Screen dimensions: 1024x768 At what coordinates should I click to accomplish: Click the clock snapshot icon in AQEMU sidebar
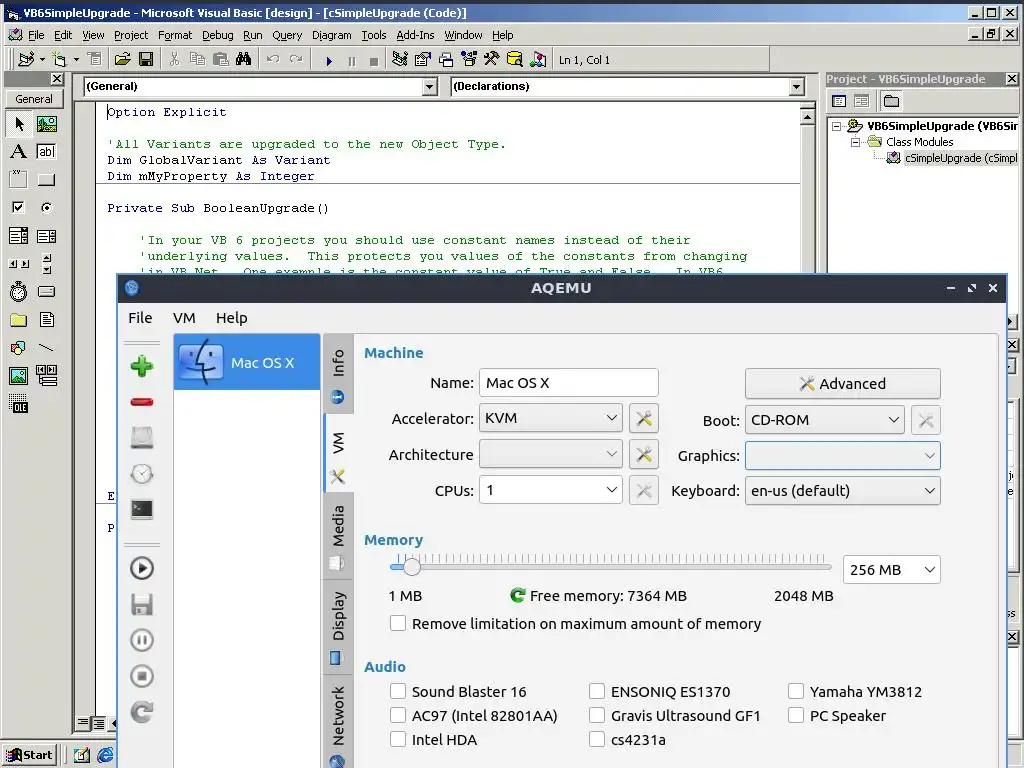click(142, 473)
